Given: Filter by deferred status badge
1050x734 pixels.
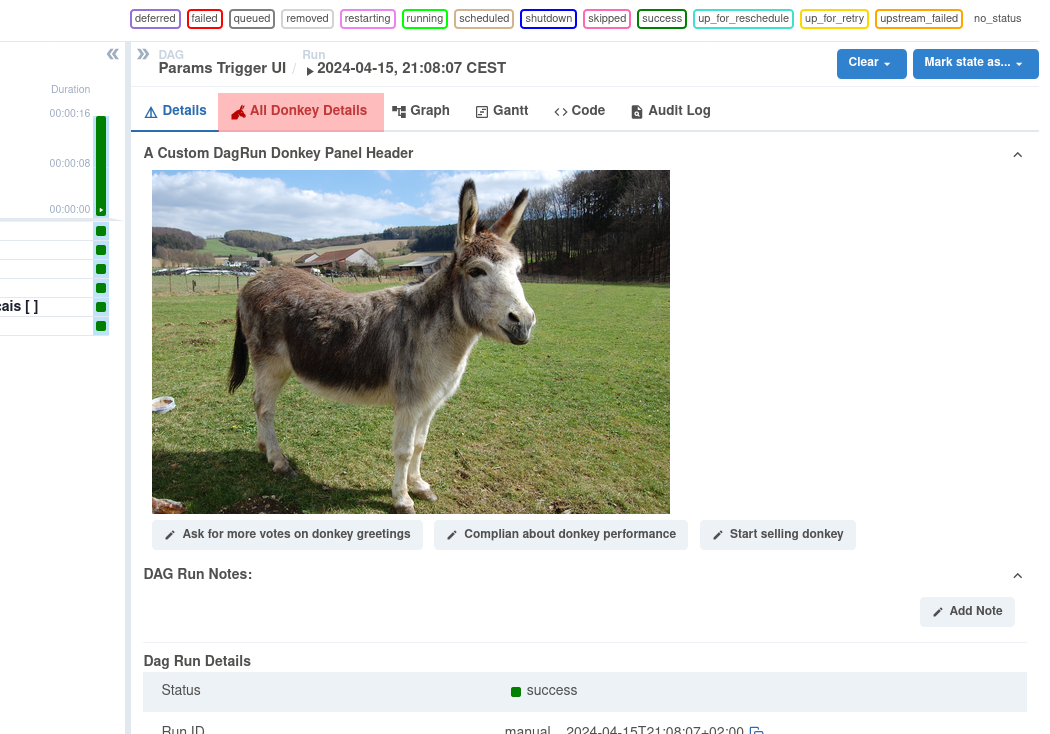Looking at the screenshot, I should tap(155, 19).
